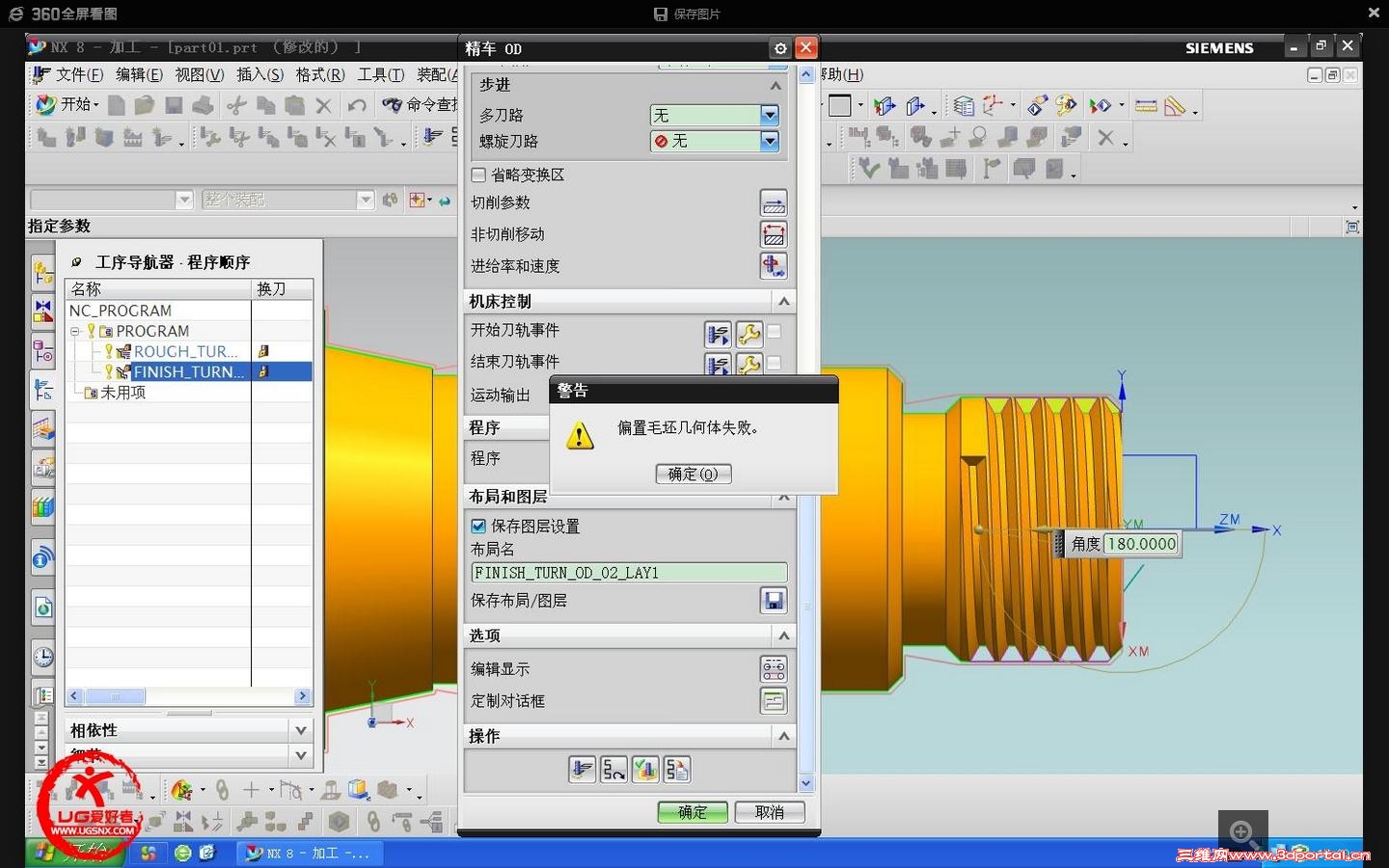Select the NC_PROGRAM root item
Image resolution: width=1389 pixels, height=868 pixels.
click(x=121, y=311)
